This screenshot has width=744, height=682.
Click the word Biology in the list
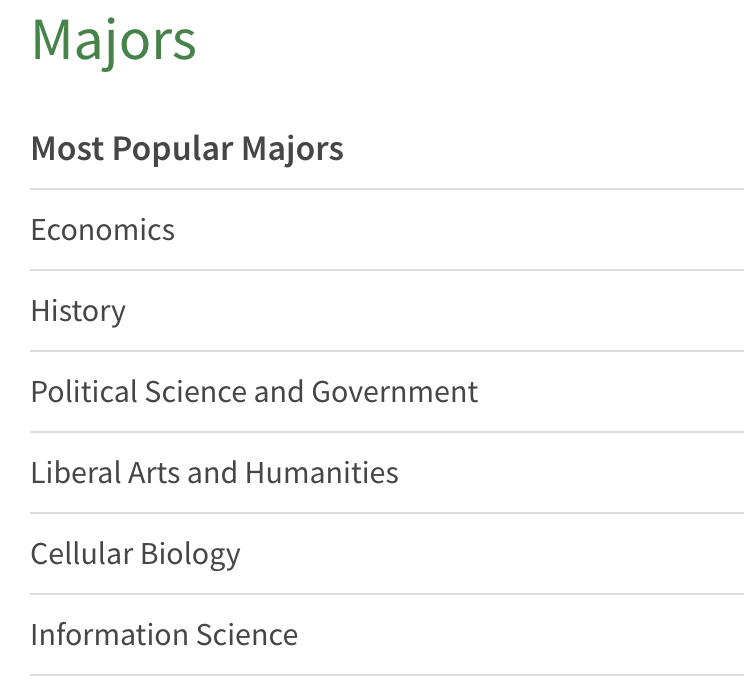coord(191,555)
